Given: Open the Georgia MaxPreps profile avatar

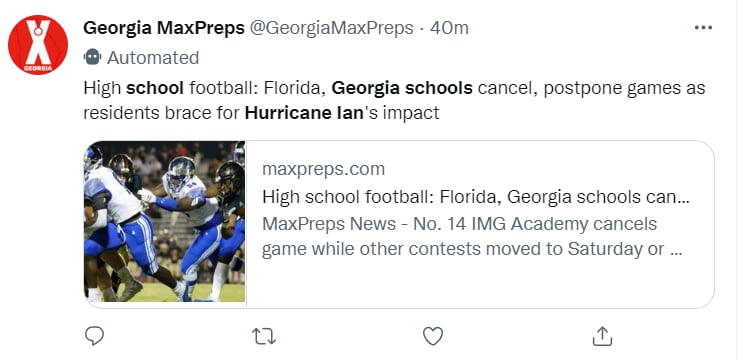Looking at the screenshot, I should pos(38,44).
